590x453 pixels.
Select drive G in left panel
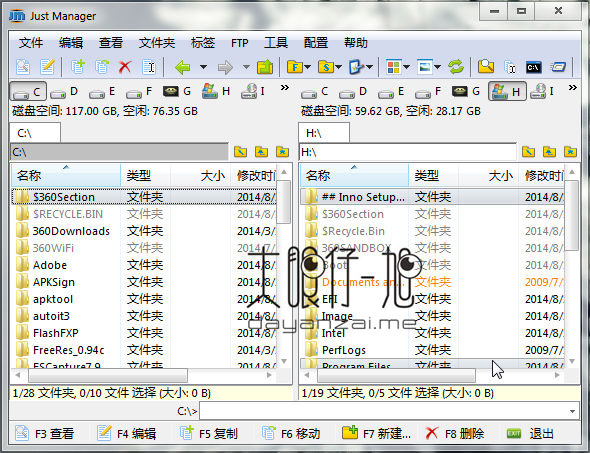(x=177, y=91)
